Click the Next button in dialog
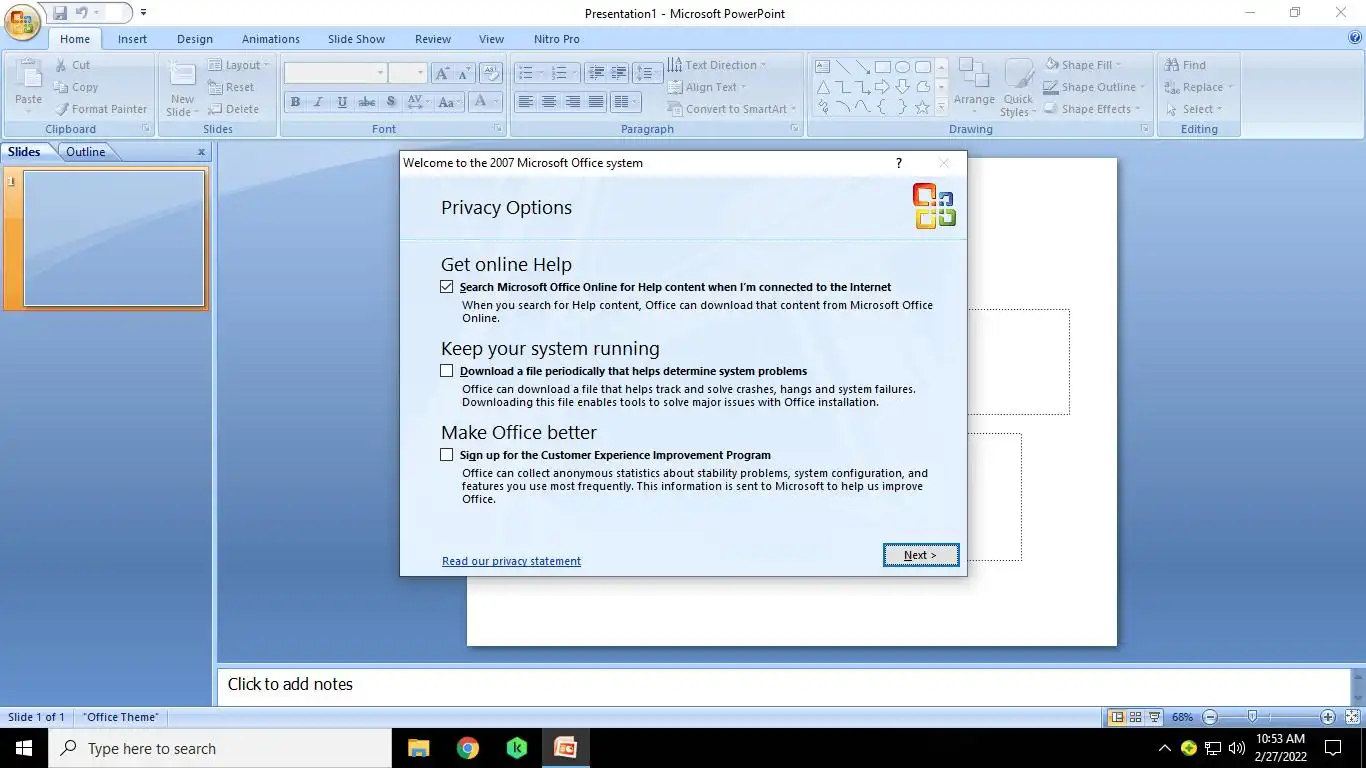The width and height of the screenshot is (1366, 768). (x=921, y=555)
